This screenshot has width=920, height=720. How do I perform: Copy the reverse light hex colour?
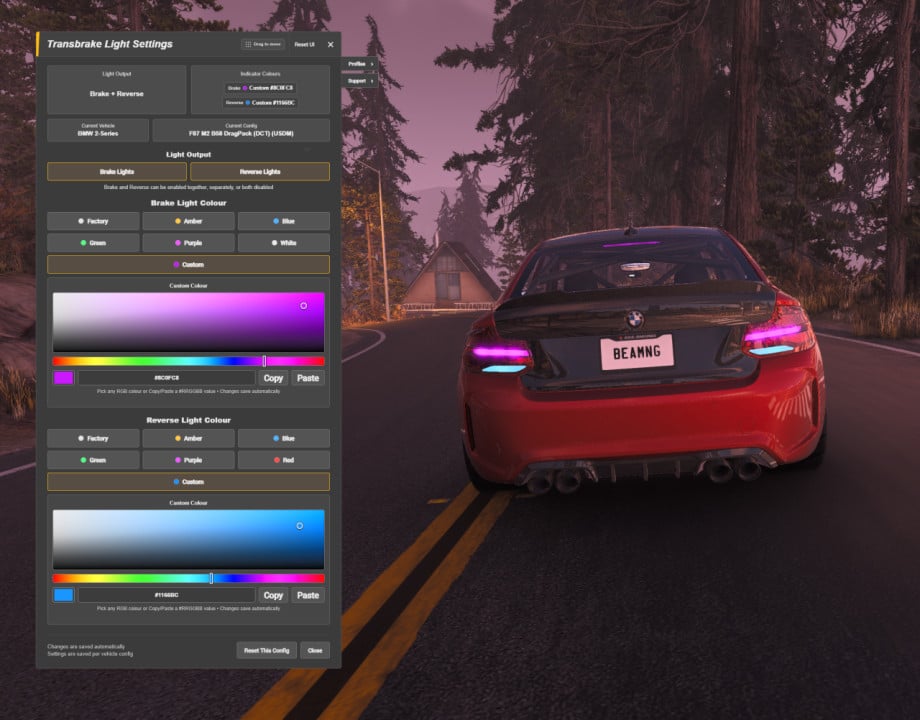coord(273,595)
